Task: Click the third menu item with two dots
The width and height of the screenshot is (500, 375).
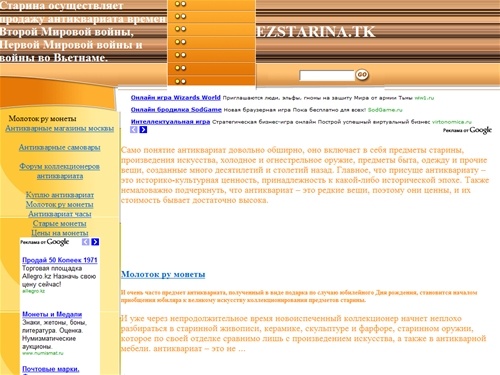Action: tap(211, 29)
